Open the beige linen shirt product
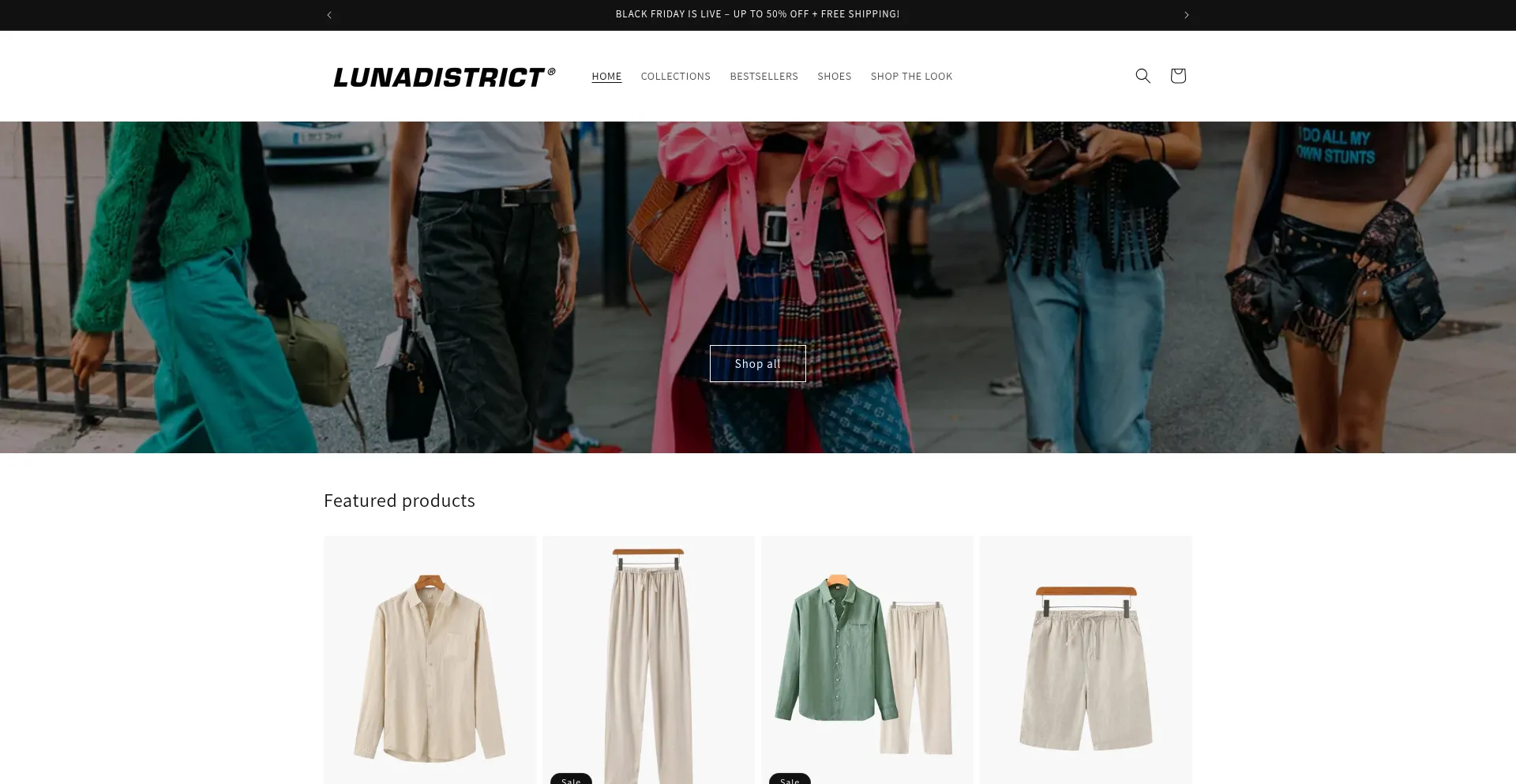 tap(430, 660)
